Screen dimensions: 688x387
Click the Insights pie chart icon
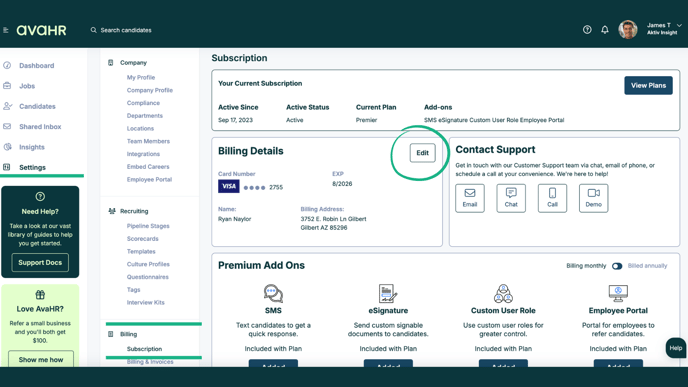pos(7,147)
